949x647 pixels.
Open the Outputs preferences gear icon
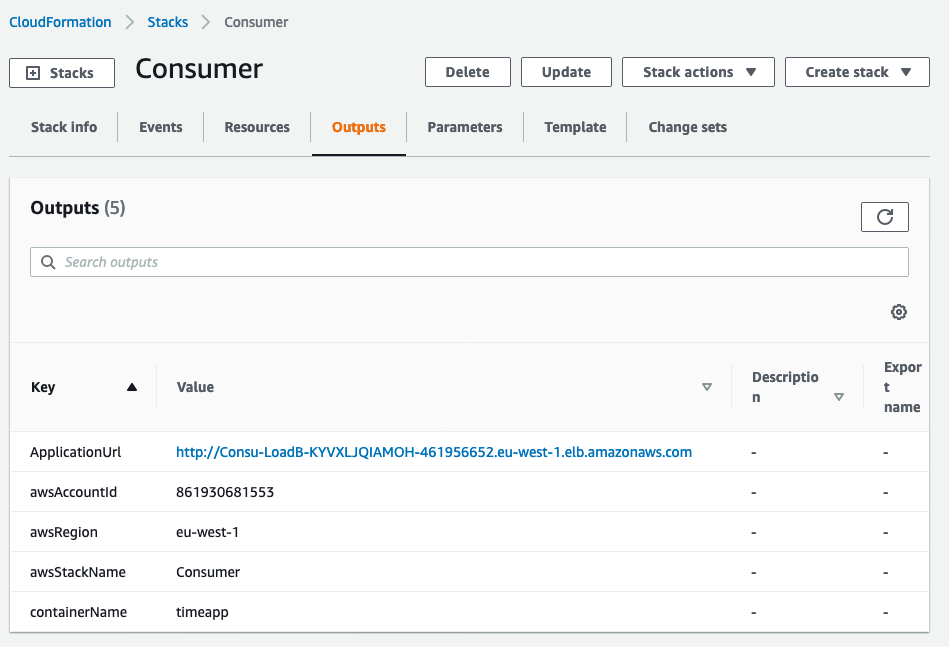click(898, 312)
